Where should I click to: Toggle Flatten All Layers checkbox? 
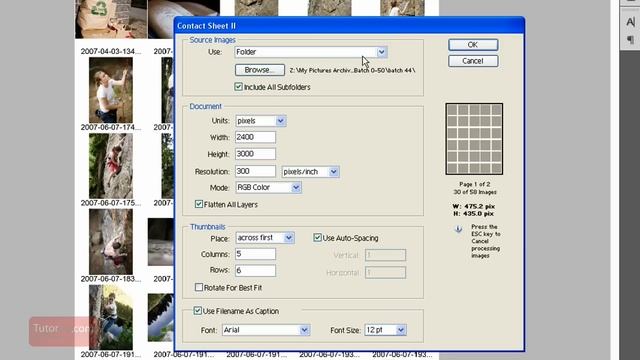(199, 204)
